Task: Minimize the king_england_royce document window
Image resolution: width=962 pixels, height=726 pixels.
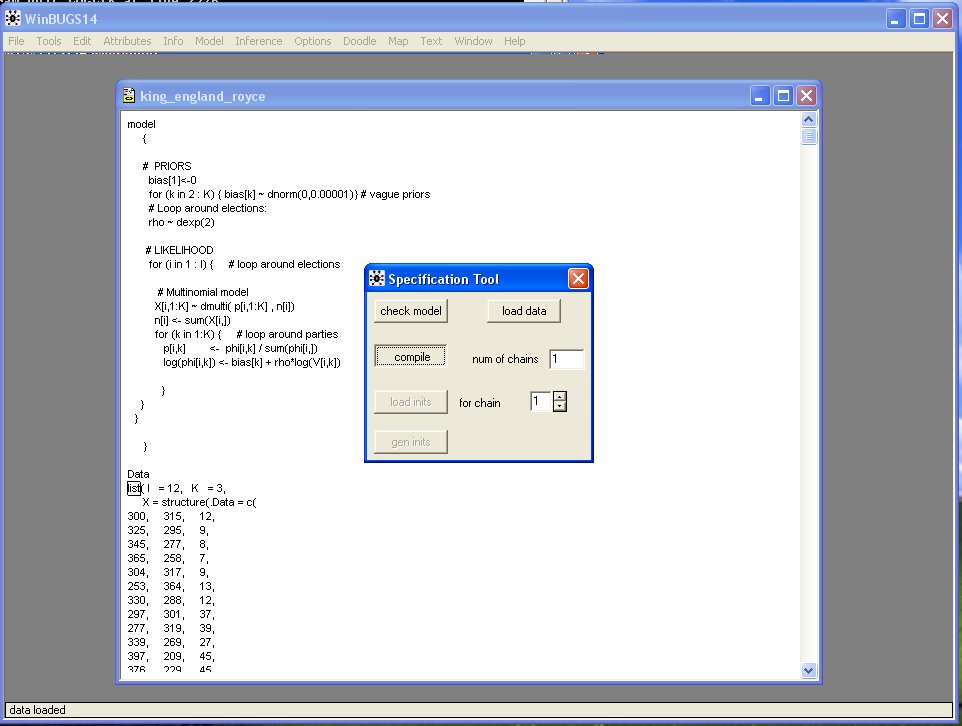Action: (x=762, y=96)
